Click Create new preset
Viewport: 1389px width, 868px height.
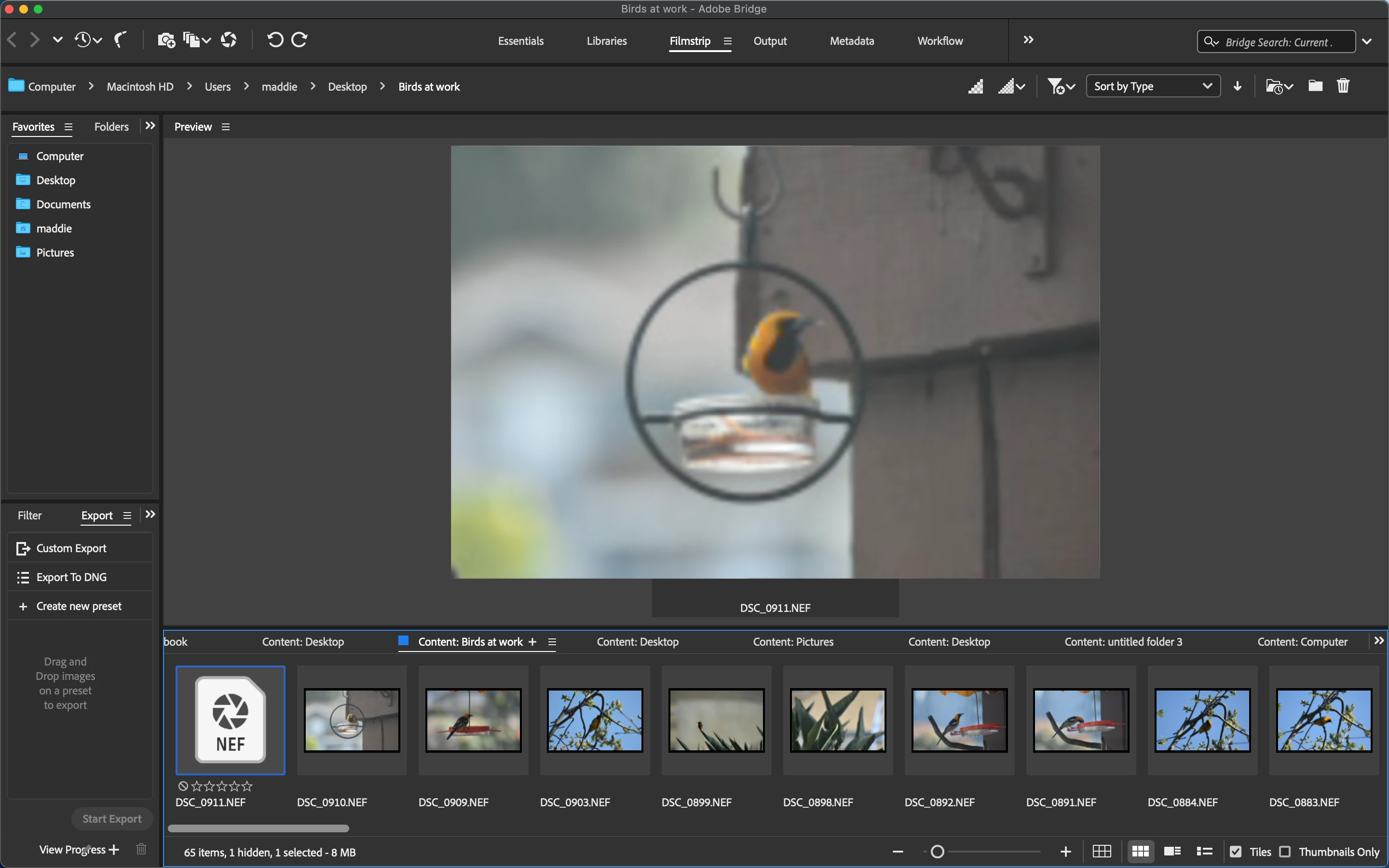(x=79, y=606)
